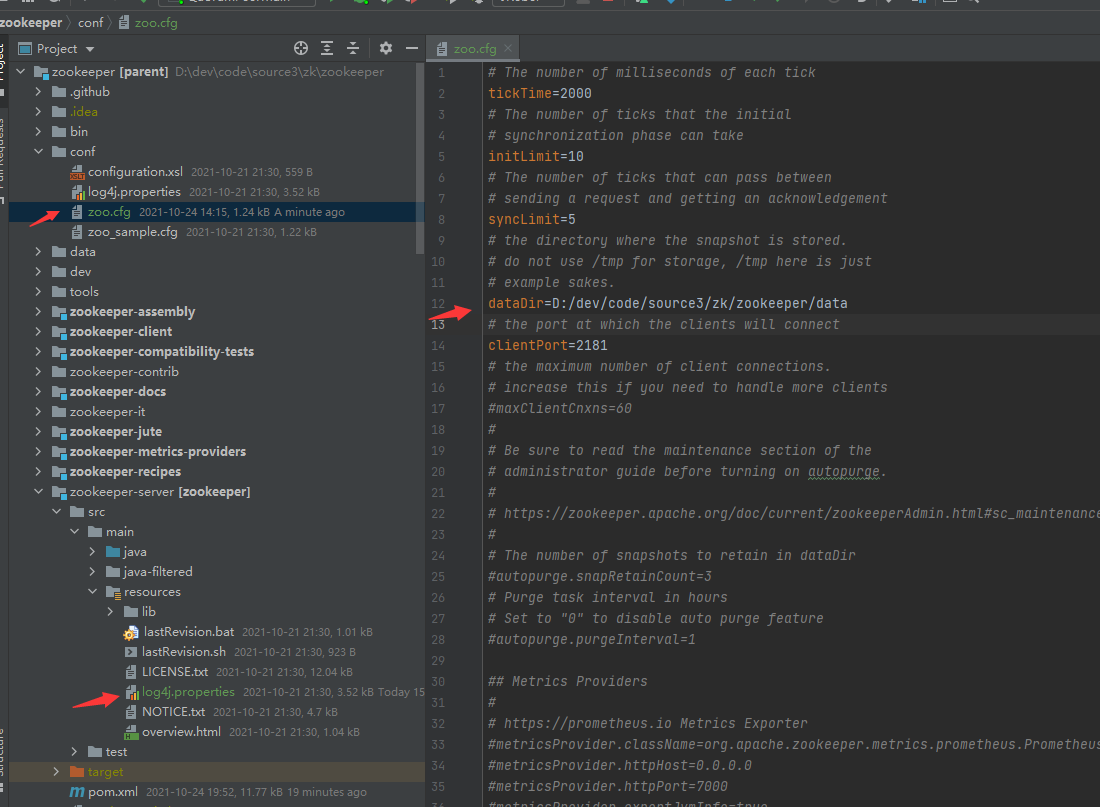The width and height of the screenshot is (1100, 807).
Task: Select the zookeeper-metrics-providers module
Action: pyautogui.click(x=158, y=452)
